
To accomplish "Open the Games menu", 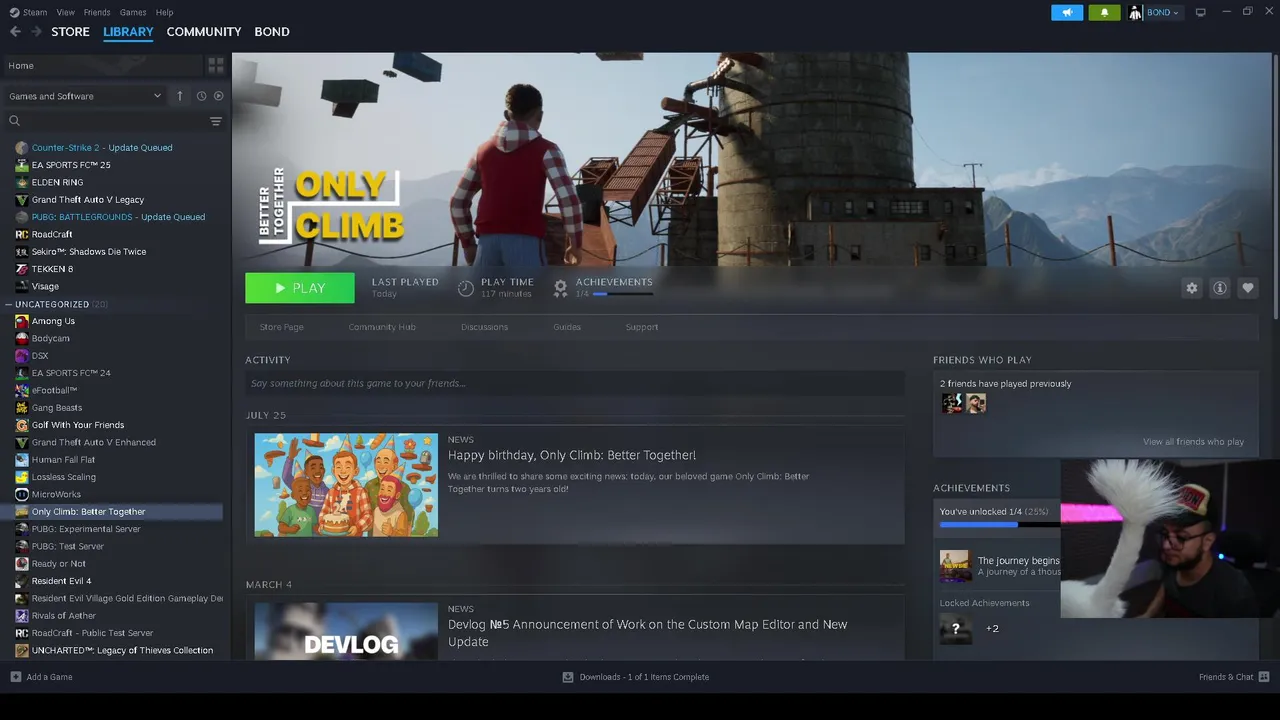I will click(133, 12).
